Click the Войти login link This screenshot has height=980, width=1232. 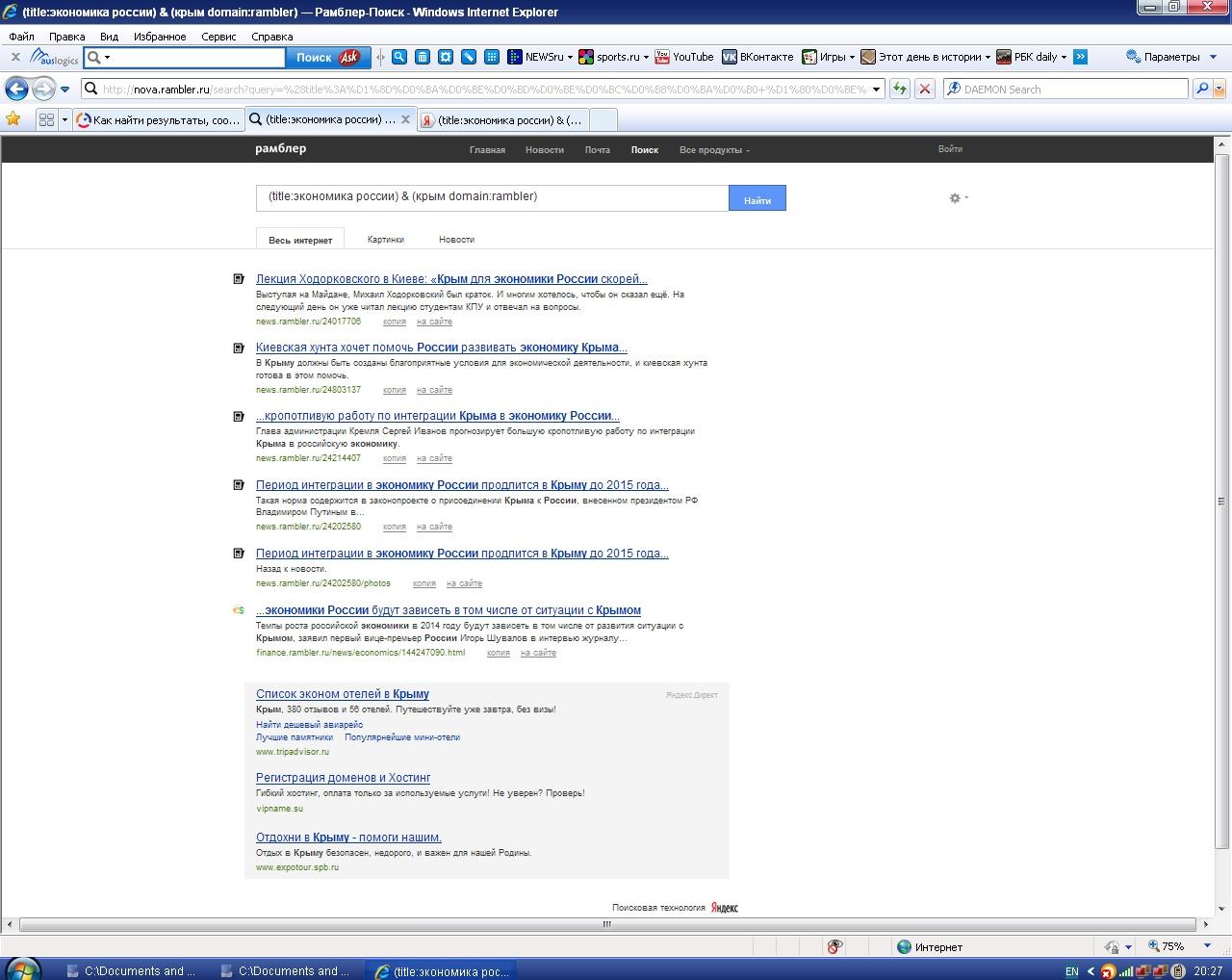pos(950,149)
